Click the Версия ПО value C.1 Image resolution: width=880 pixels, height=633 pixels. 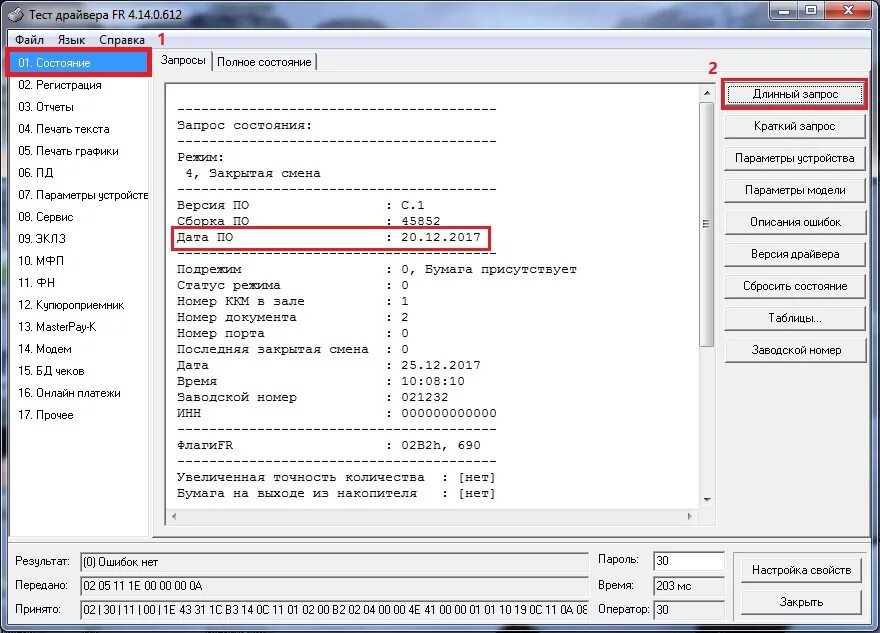click(412, 205)
